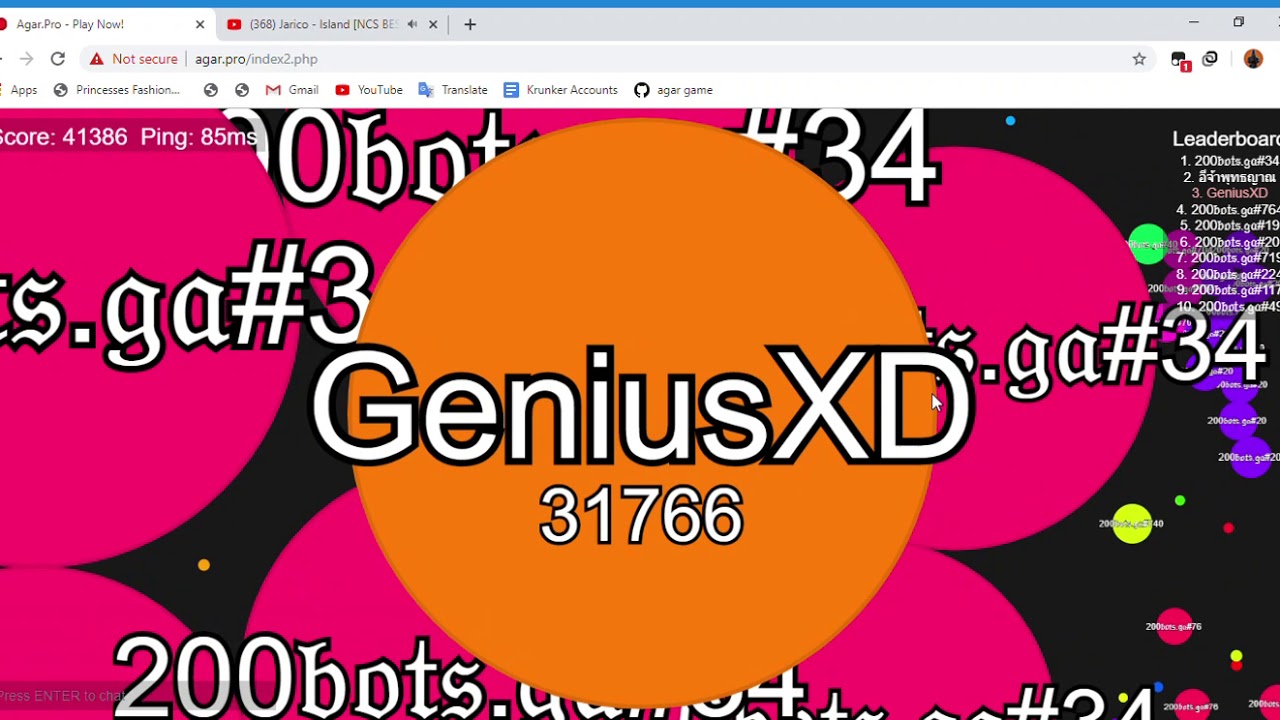This screenshot has width=1280, height=720.
Task: Click leaderboard entry 1. 200bots.ga#34
Action: (1229, 161)
